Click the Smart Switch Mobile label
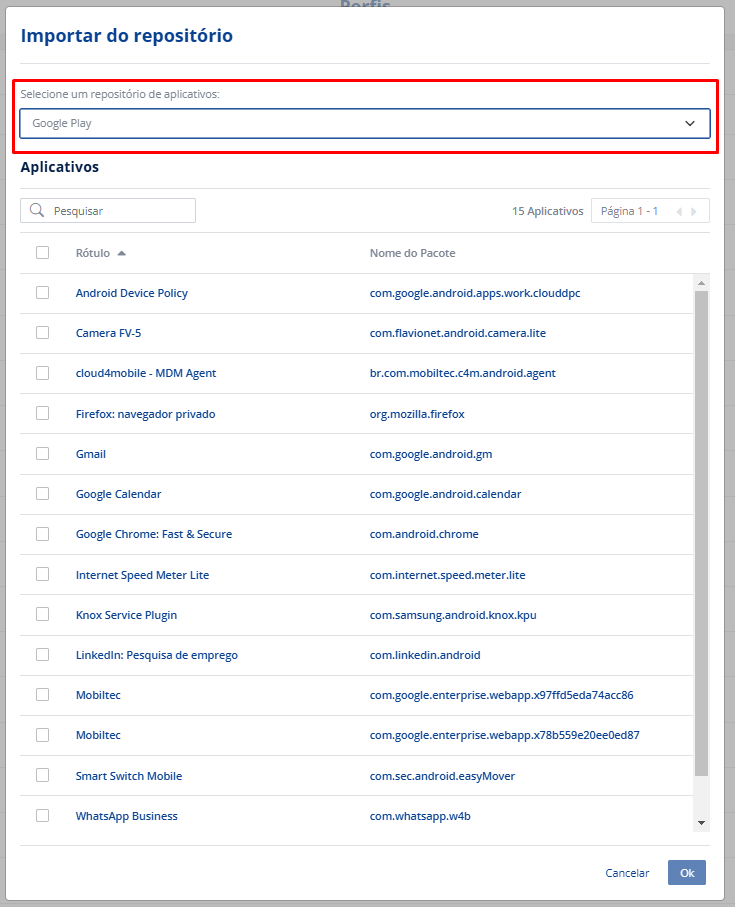The width and height of the screenshot is (735, 907). [129, 776]
